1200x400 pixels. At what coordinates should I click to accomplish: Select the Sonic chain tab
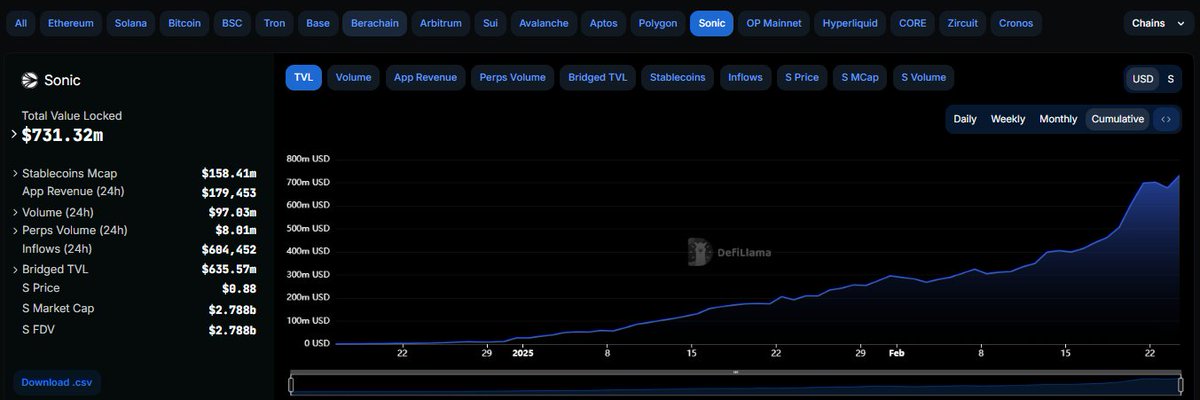[712, 22]
